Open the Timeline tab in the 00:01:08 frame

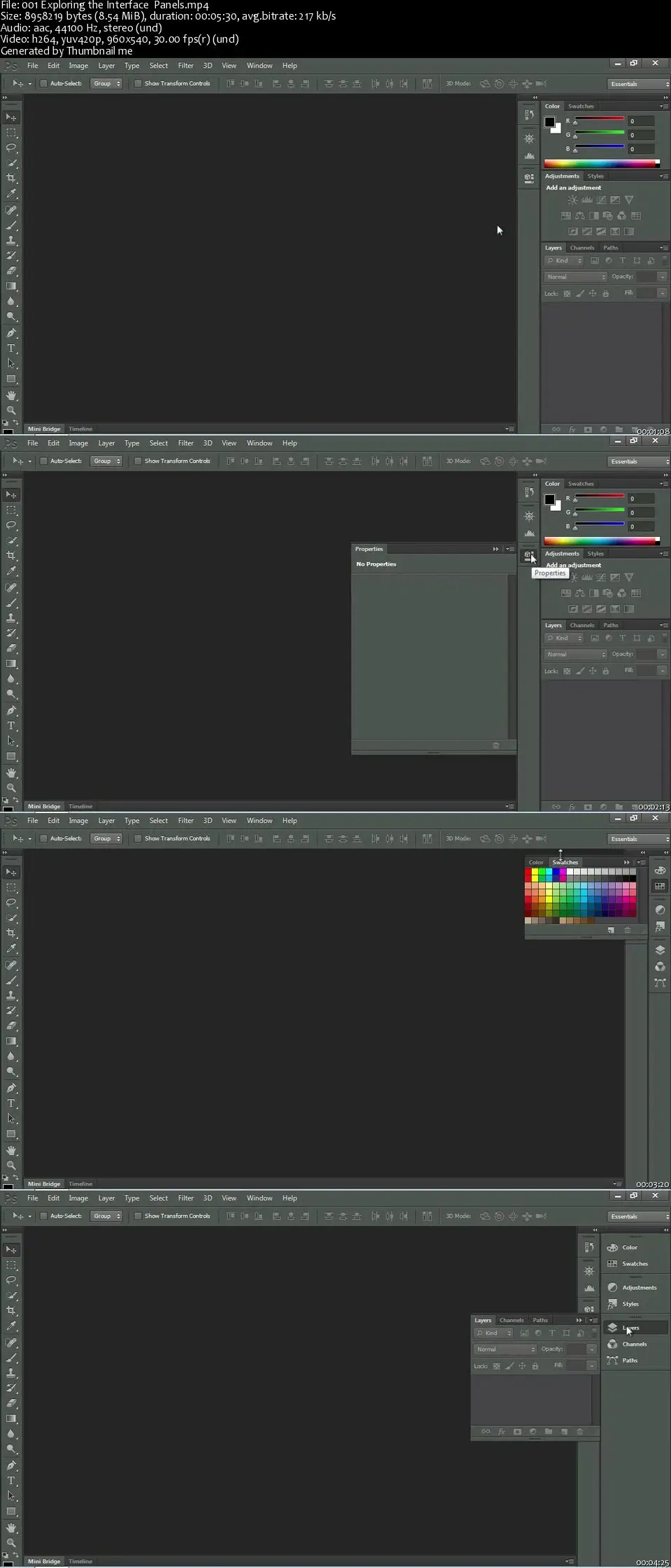click(x=80, y=429)
